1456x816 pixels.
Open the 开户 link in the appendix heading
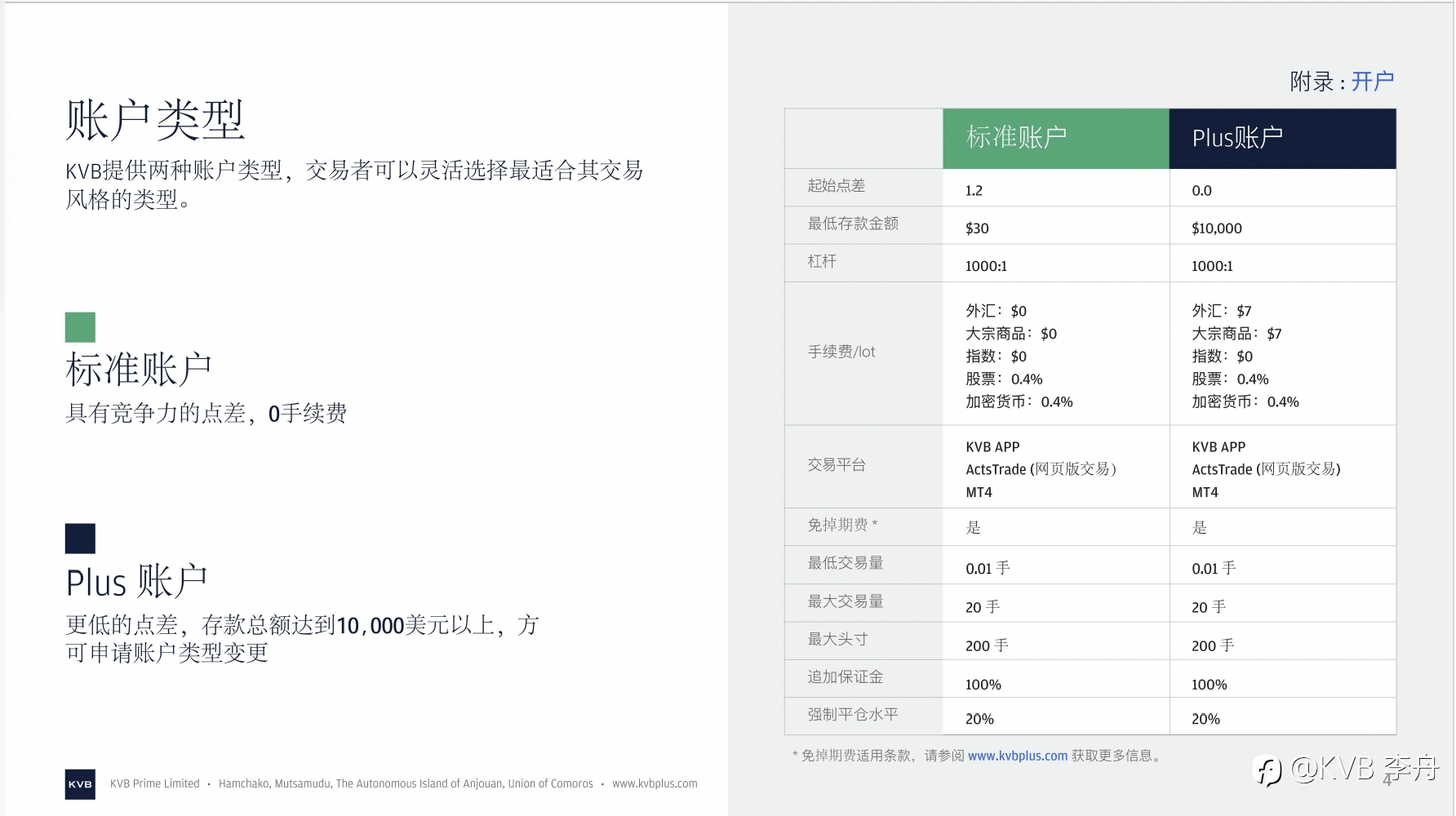coord(1373,82)
